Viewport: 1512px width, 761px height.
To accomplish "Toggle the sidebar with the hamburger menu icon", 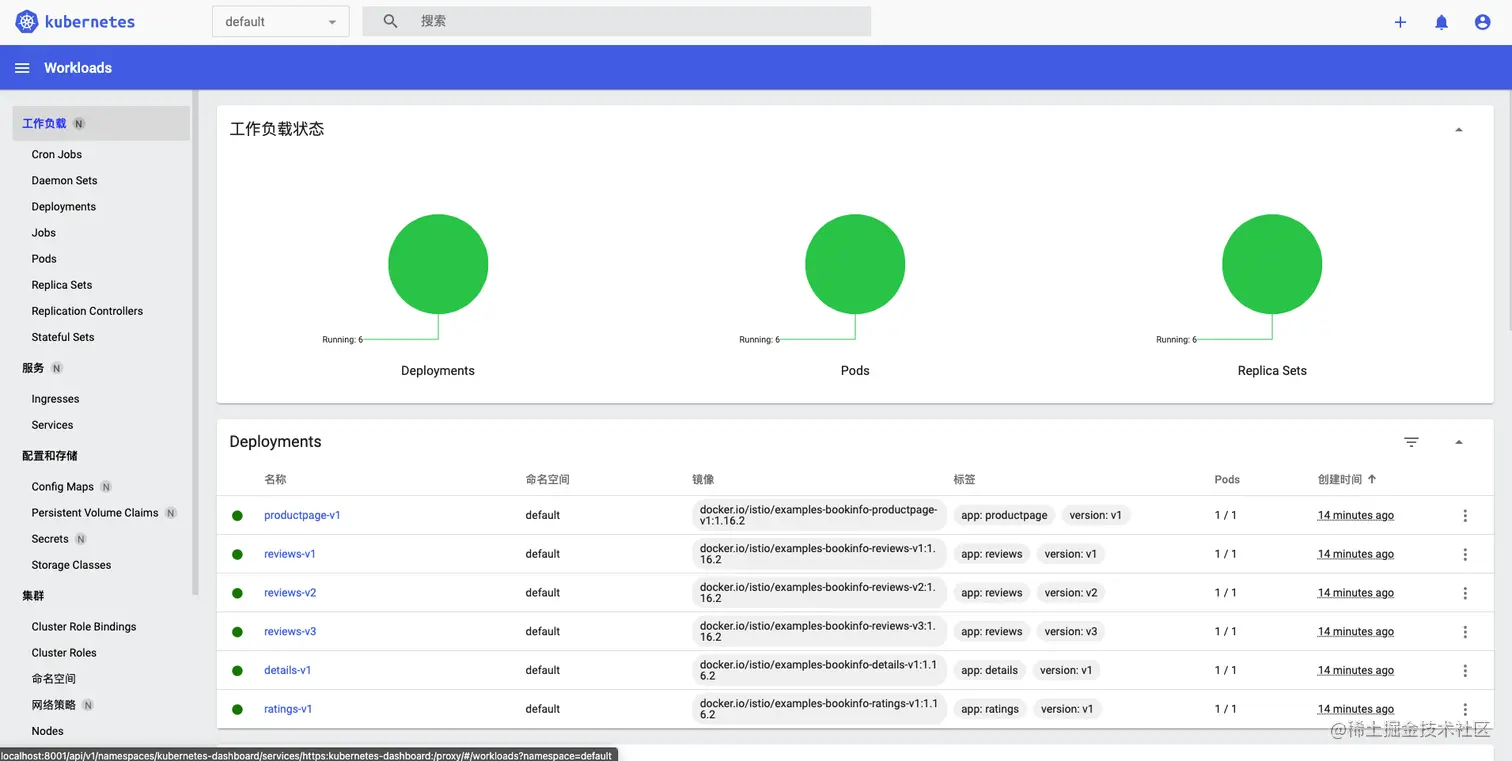I will point(22,67).
